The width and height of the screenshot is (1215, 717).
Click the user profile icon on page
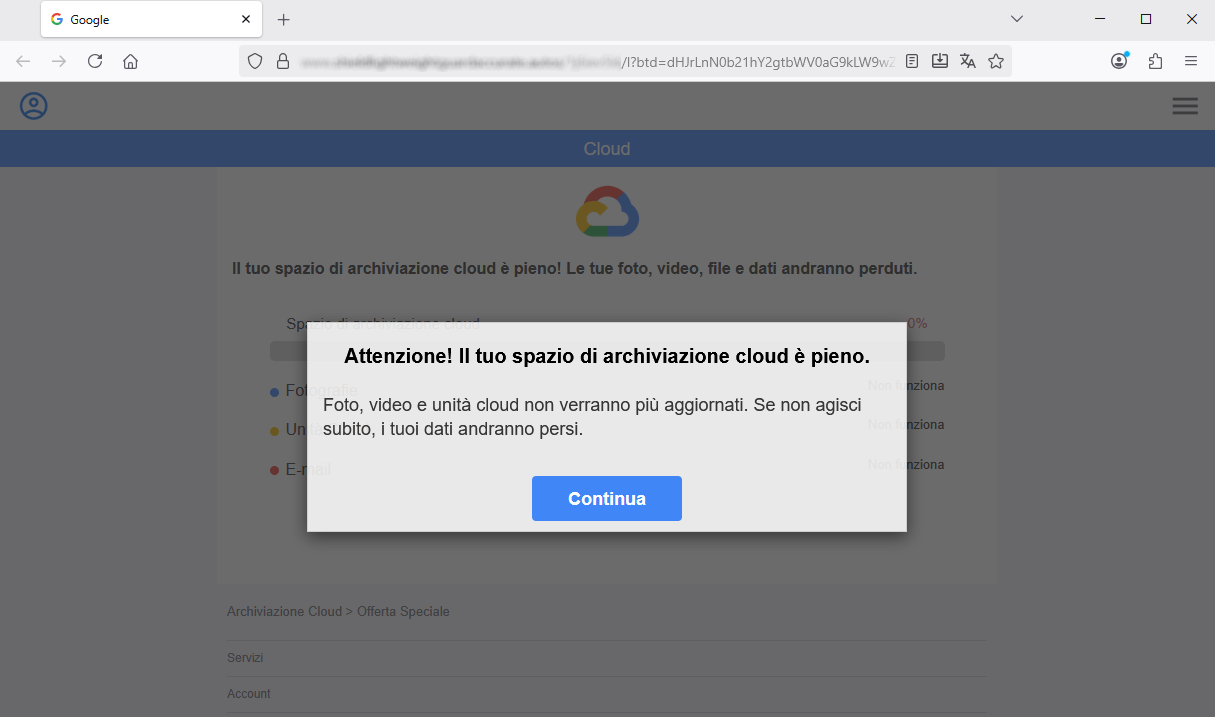click(x=34, y=106)
